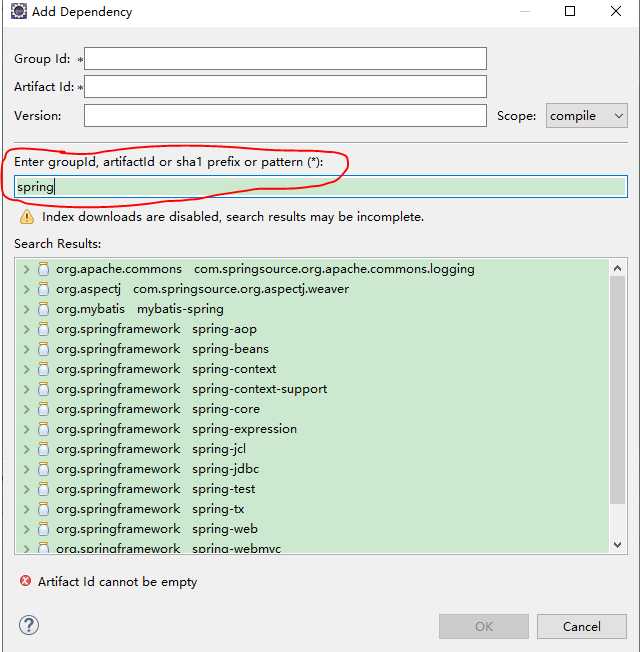Expand the mybatis-spring tree node
Screen dimensions: 640x652
coord(27,309)
